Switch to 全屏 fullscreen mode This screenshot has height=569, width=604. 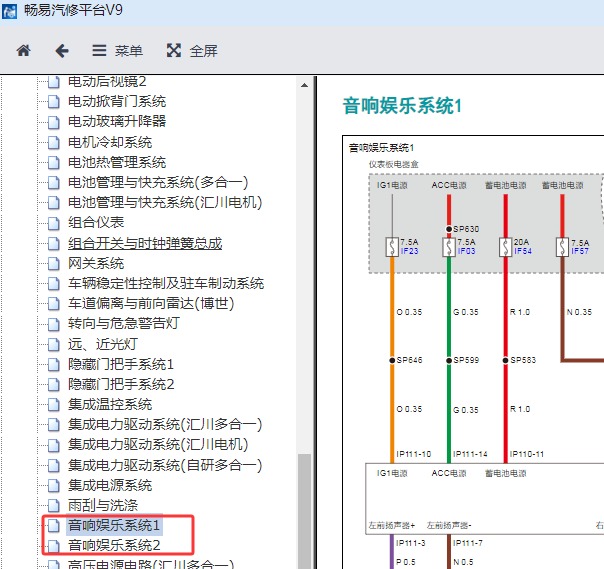[192, 50]
